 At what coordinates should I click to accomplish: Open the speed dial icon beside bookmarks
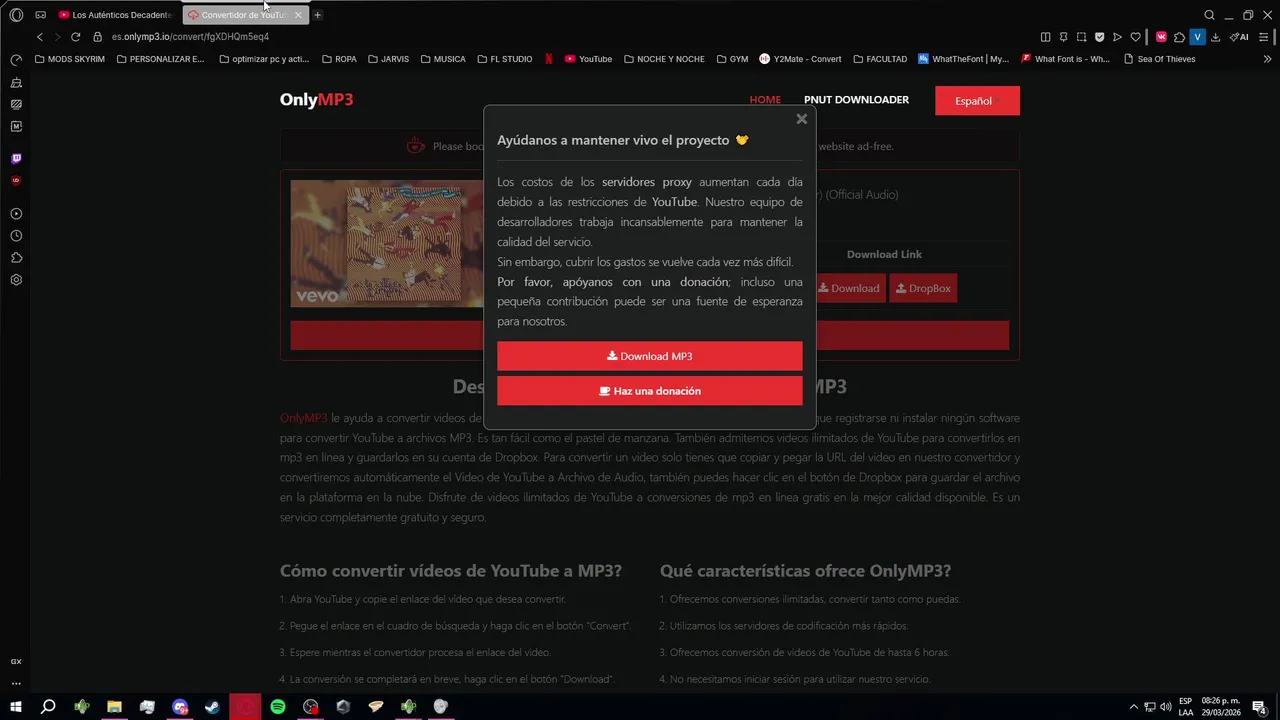(16, 59)
